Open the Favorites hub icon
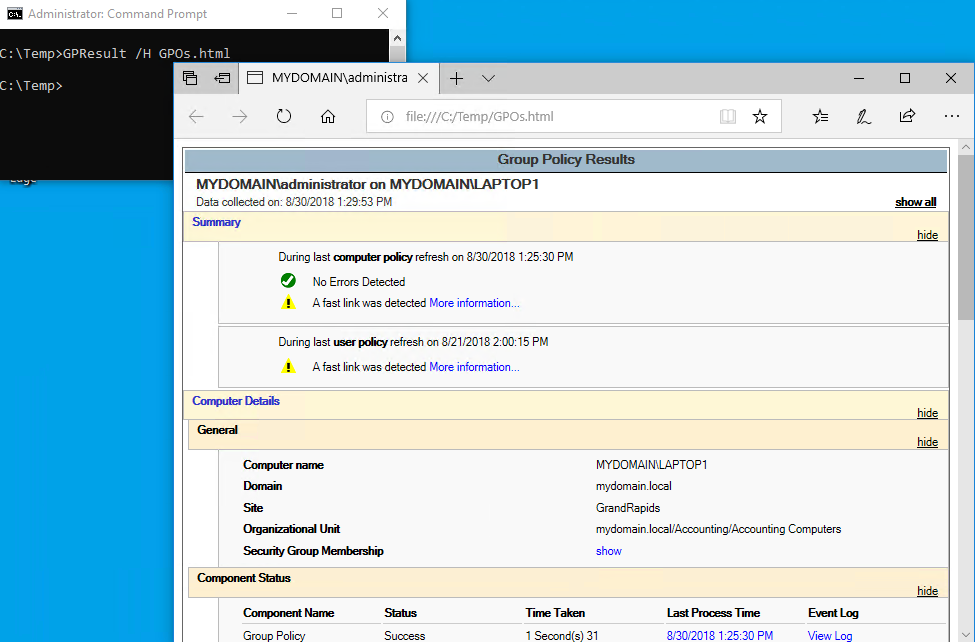The height and width of the screenshot is (642, 975). click(820, 117)
